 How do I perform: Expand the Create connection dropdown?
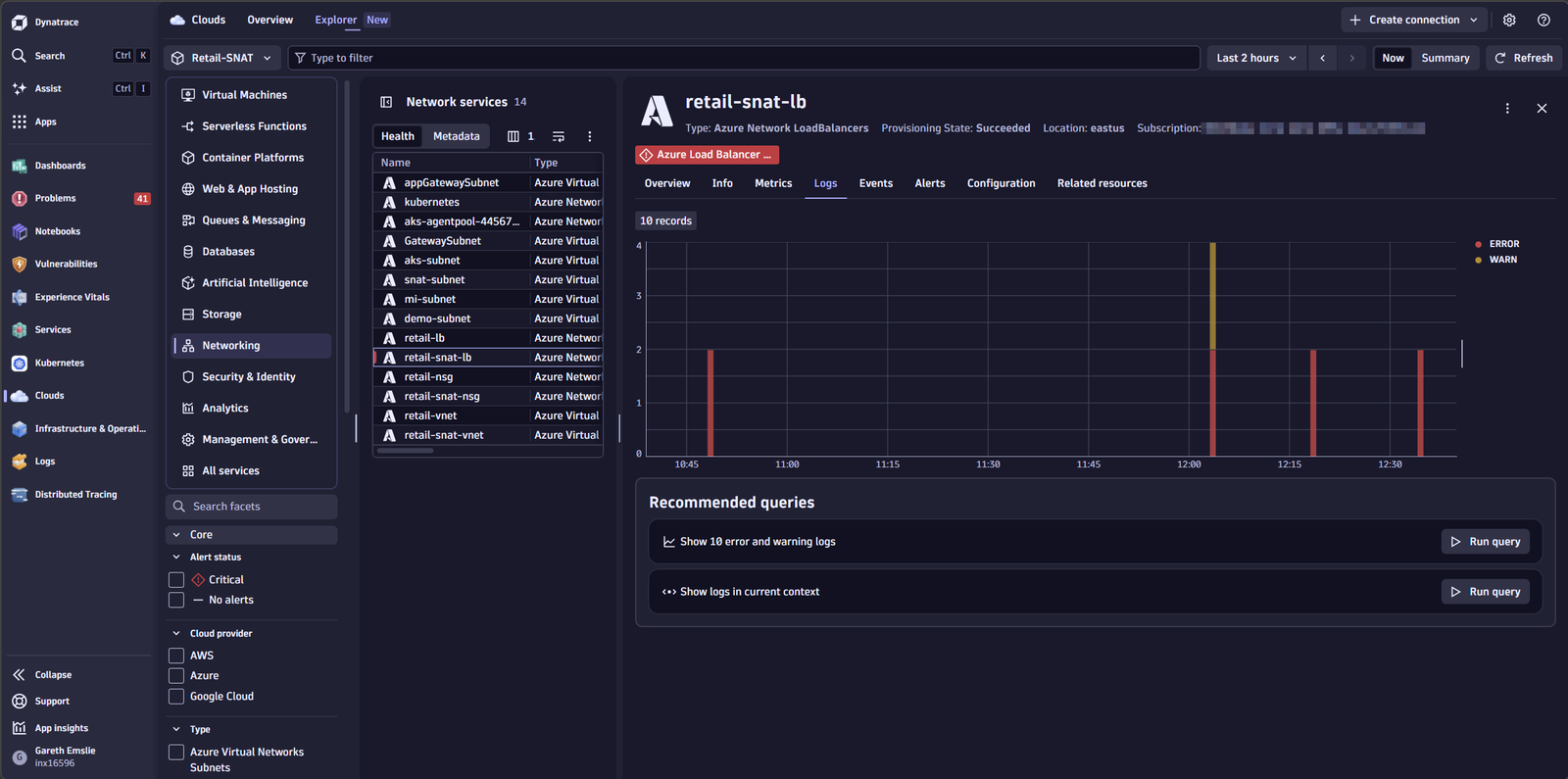(1413, 20)
